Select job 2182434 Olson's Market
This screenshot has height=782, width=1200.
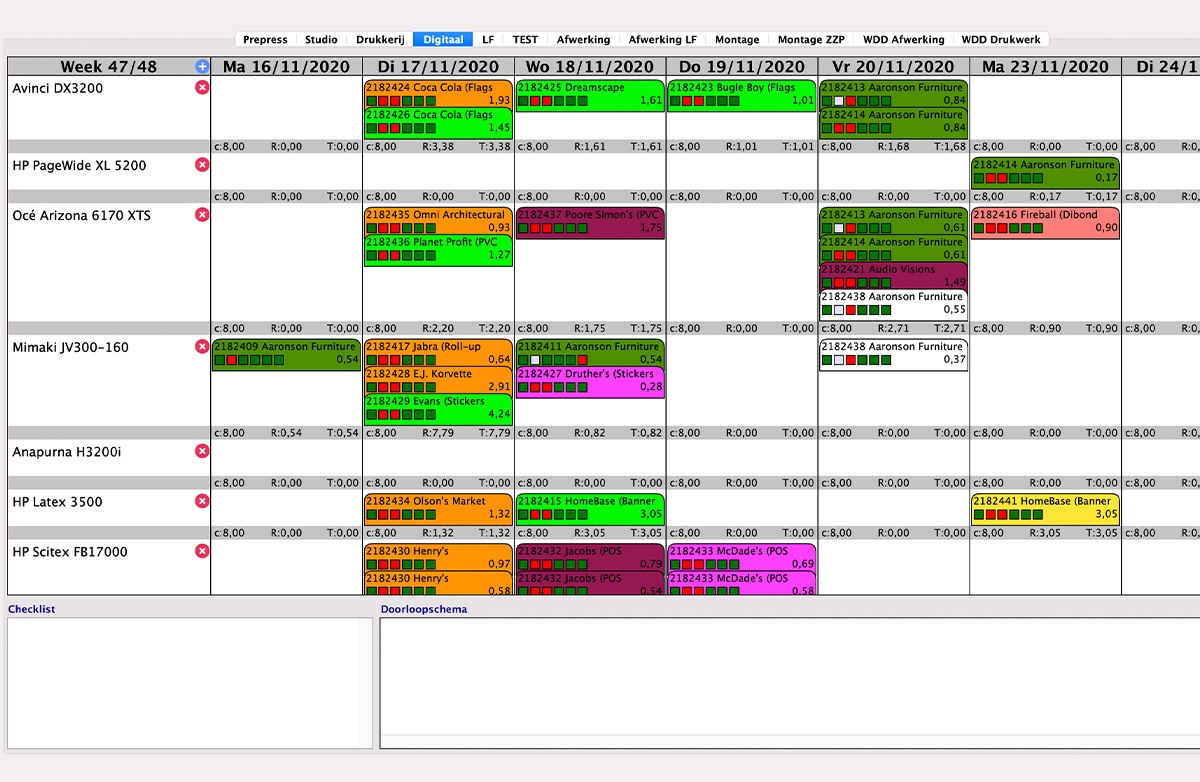(x=438, y=508)
